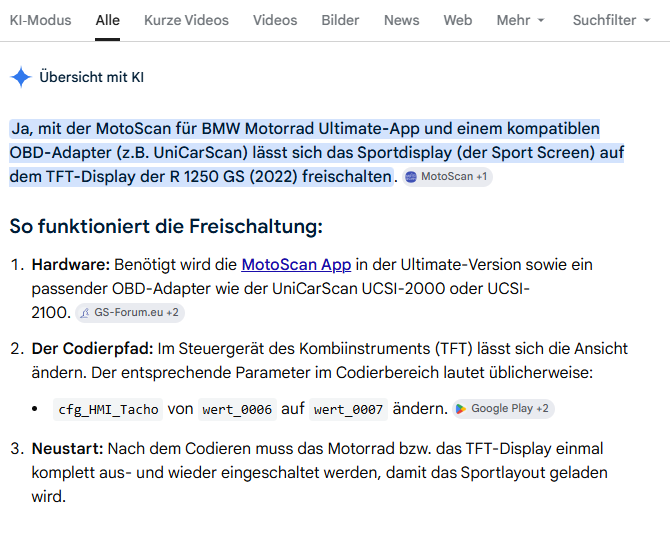Viewport: 670px width, 533px height.
Task: Click the 'Übersicht mit KI' label
Action: point(91,77)
